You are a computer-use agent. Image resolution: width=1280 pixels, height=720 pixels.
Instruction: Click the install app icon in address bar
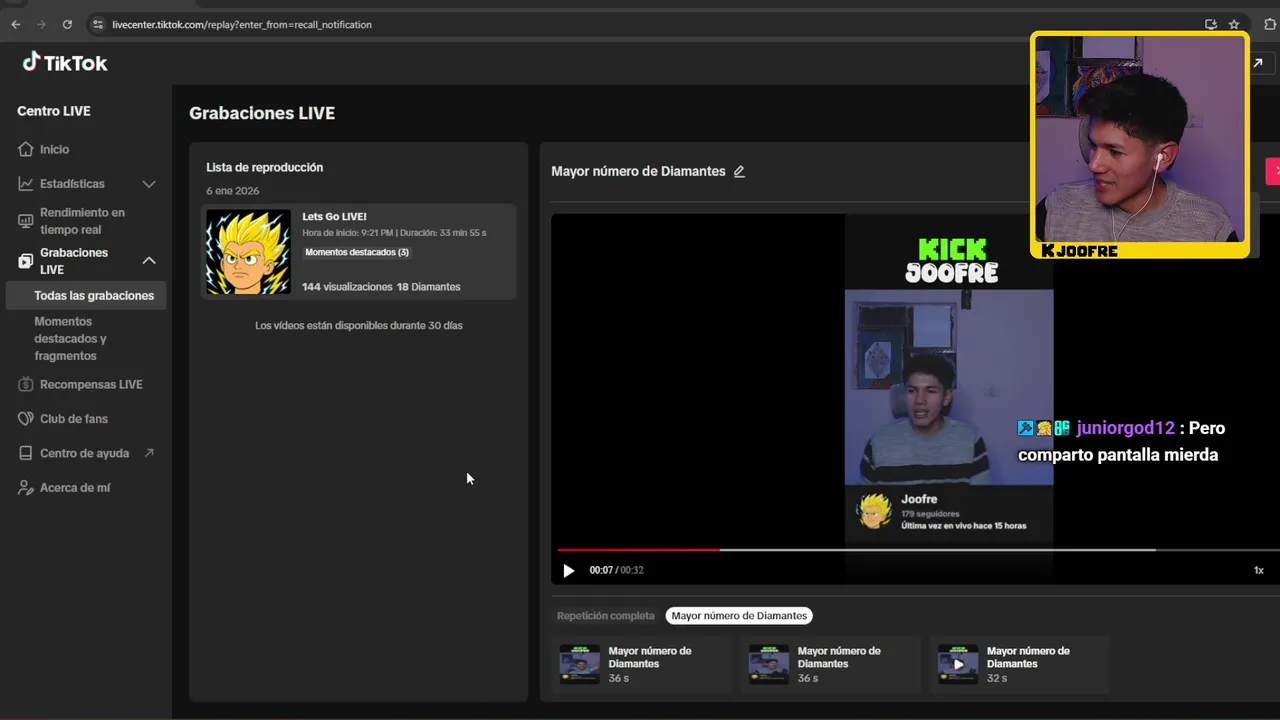tap(1211, 24)
